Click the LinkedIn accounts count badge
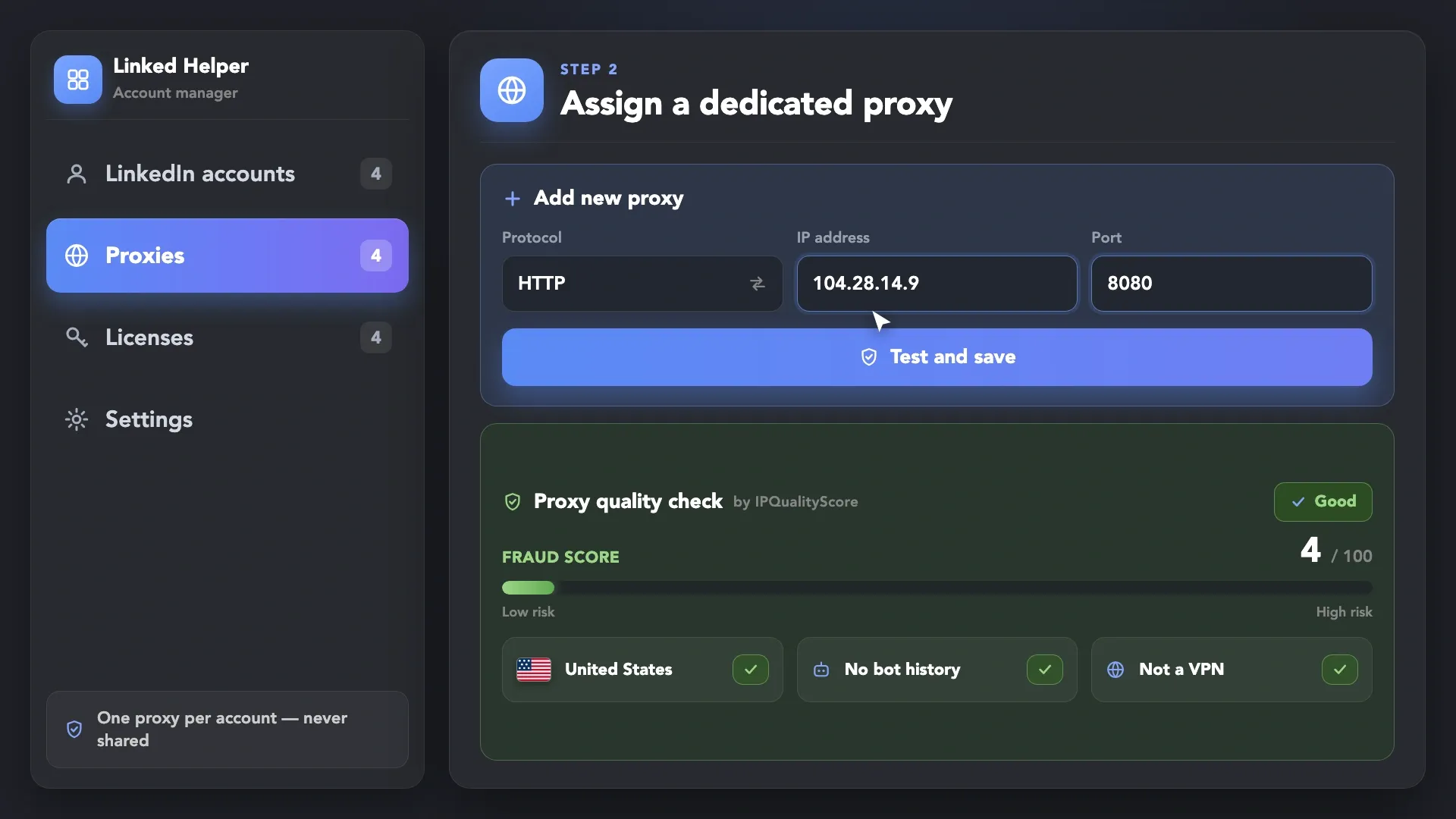This screenshot has height=819, width=1456. pos(376,174)
